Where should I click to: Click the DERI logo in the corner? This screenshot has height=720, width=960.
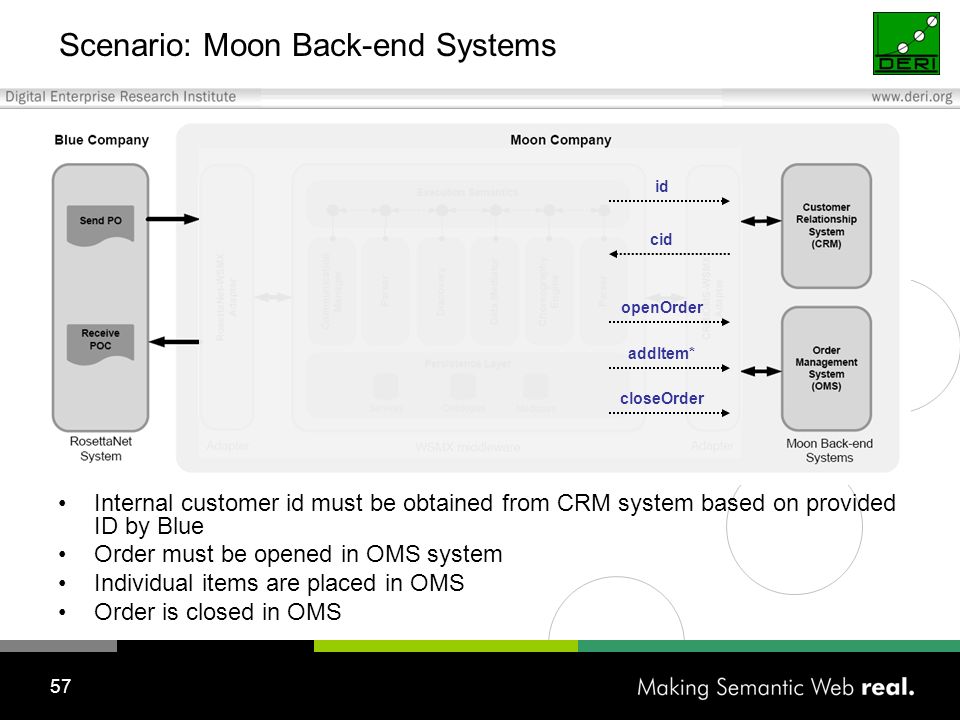coord(906,43)
